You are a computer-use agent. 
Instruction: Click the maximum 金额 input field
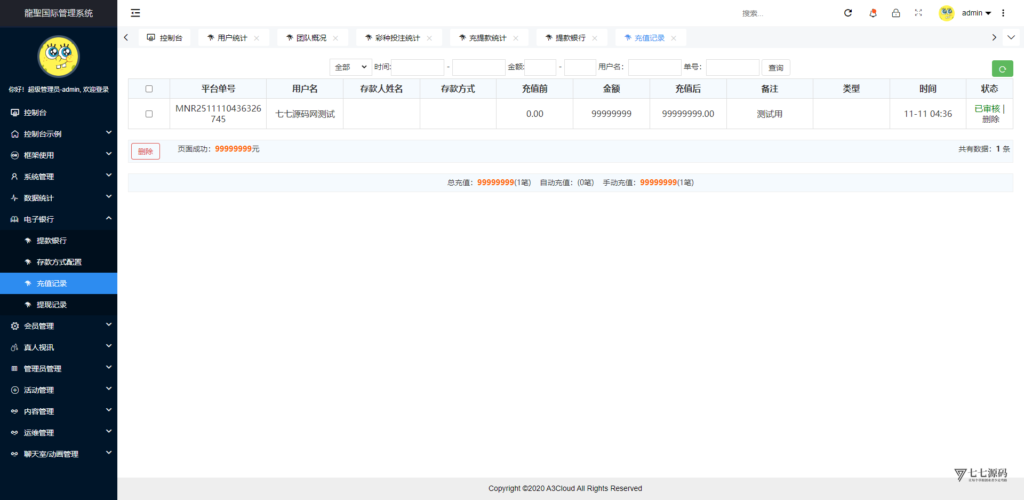point(581,67)
